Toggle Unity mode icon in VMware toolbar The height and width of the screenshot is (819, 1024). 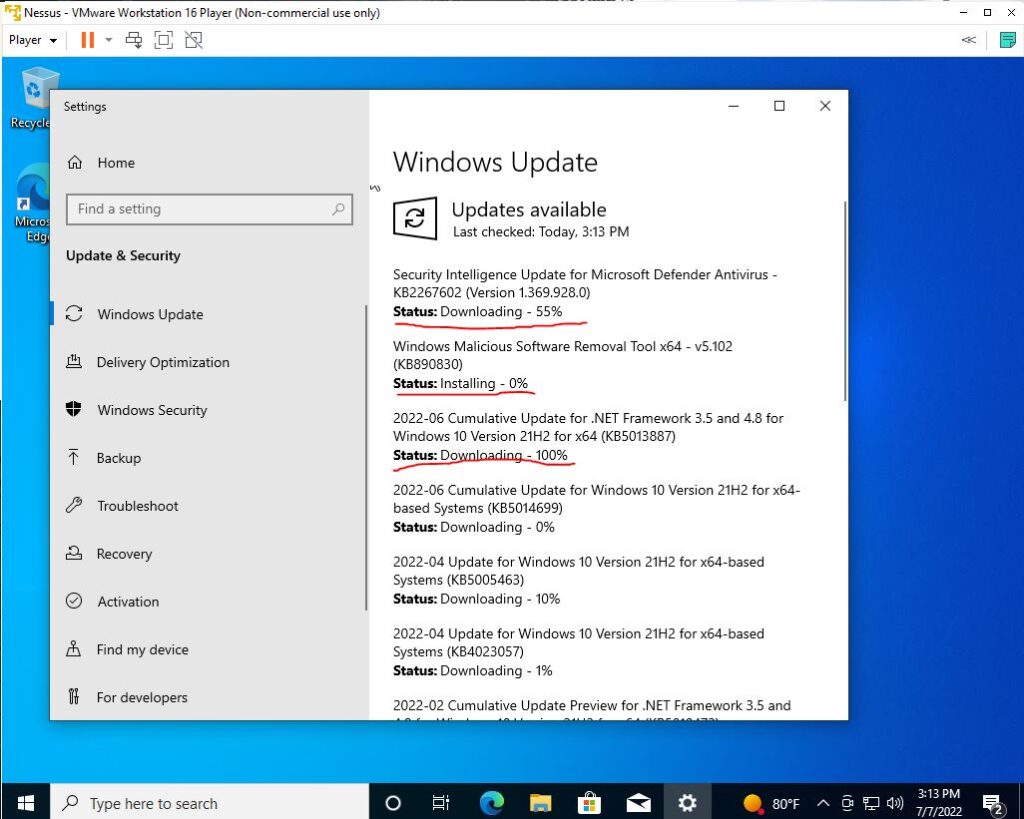(193, 40)
